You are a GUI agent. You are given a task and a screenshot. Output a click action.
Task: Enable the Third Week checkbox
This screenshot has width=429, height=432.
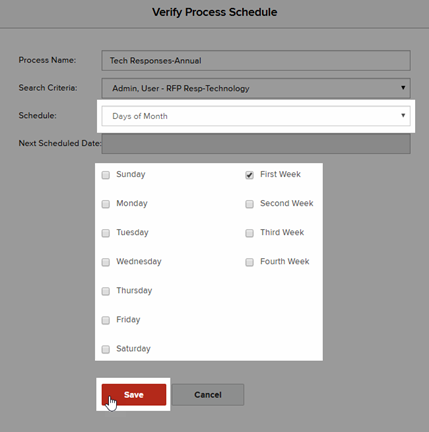pyautogui.click(x=249, y=233)
